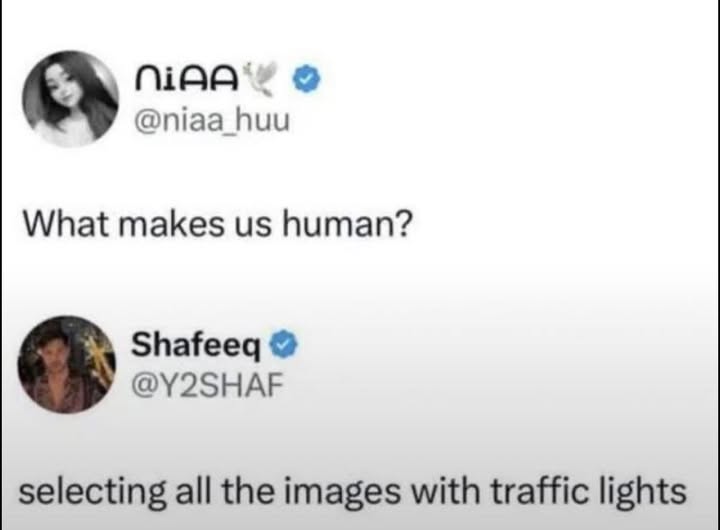This screenshot has height=530, width=720.
Task: Click the NIAA display name
Action: (x=187, y=79)
